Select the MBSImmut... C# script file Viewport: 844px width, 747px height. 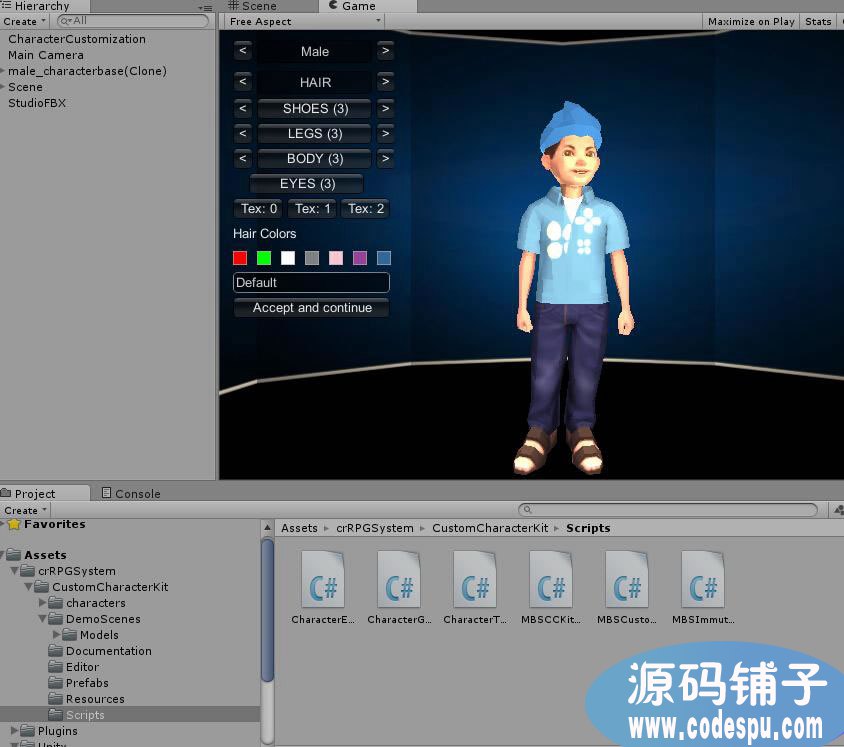[703, 588]
